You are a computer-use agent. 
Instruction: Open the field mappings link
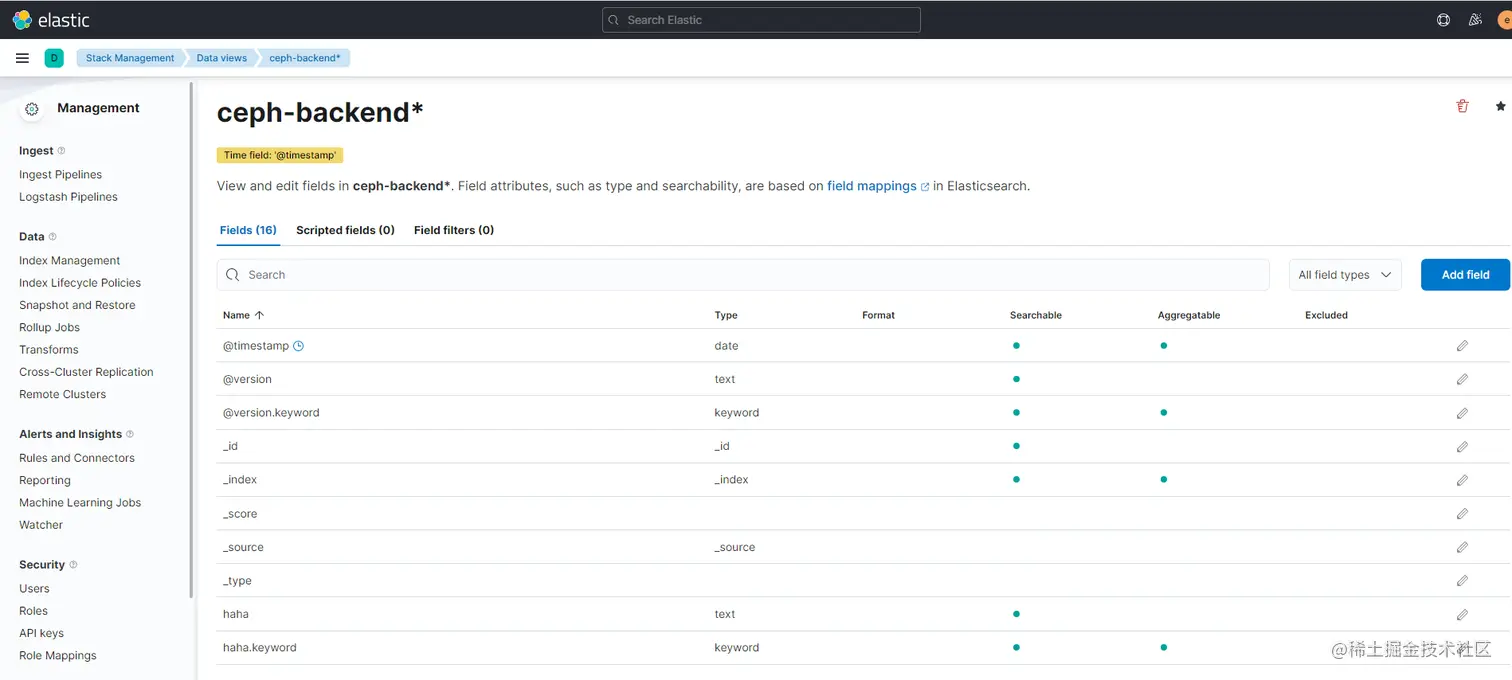click(x=872, y=186)
